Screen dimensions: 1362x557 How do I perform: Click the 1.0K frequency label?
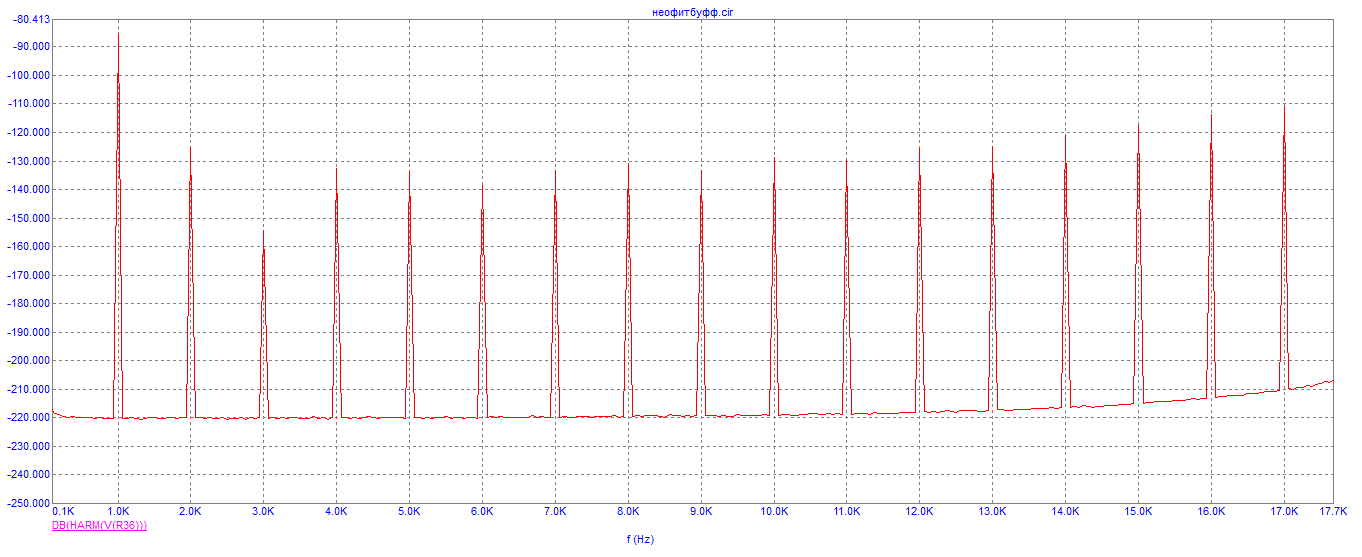[x=118, y=511]
